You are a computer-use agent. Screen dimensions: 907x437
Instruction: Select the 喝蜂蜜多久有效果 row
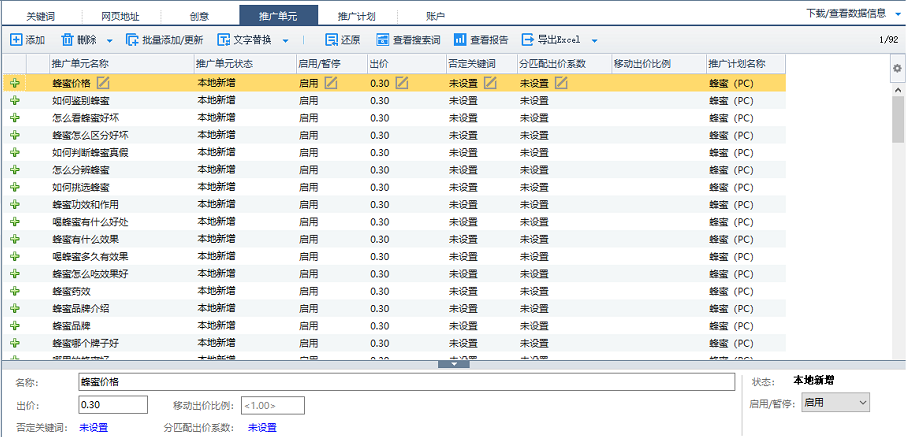[x=393, y=256]
